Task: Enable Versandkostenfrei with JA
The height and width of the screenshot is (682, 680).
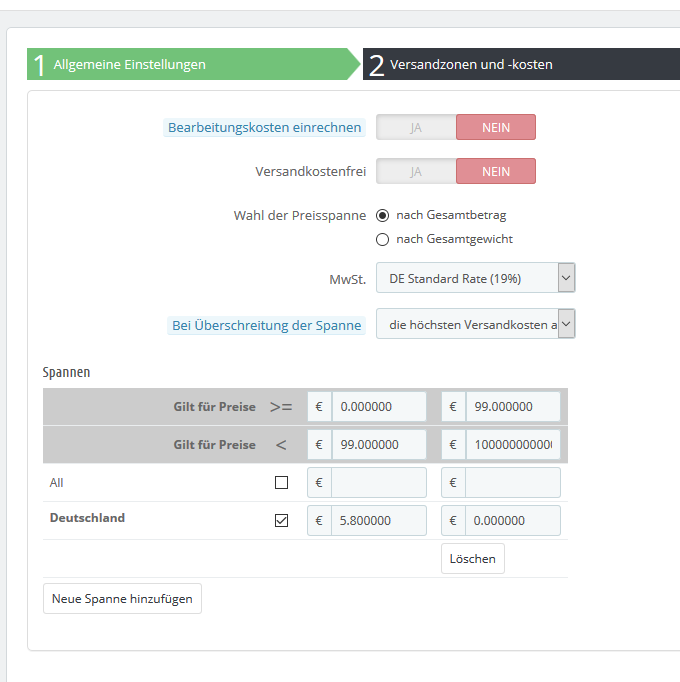Action: coord(416,171)
